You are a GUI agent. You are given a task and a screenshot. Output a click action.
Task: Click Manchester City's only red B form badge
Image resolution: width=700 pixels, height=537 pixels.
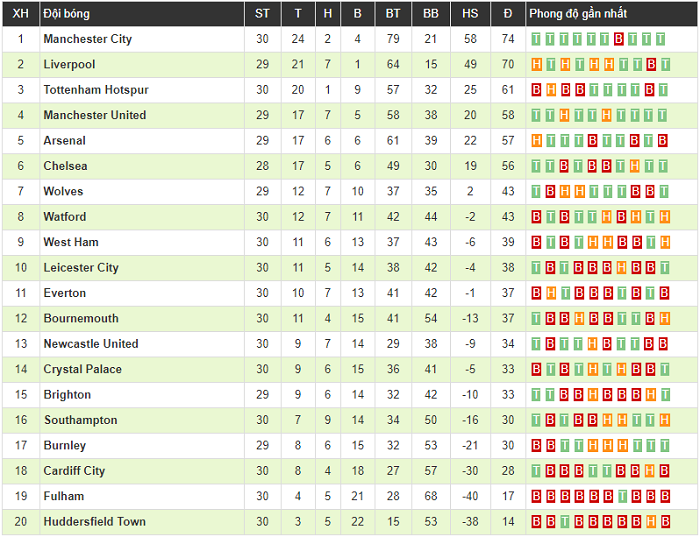tap(620, 39)
